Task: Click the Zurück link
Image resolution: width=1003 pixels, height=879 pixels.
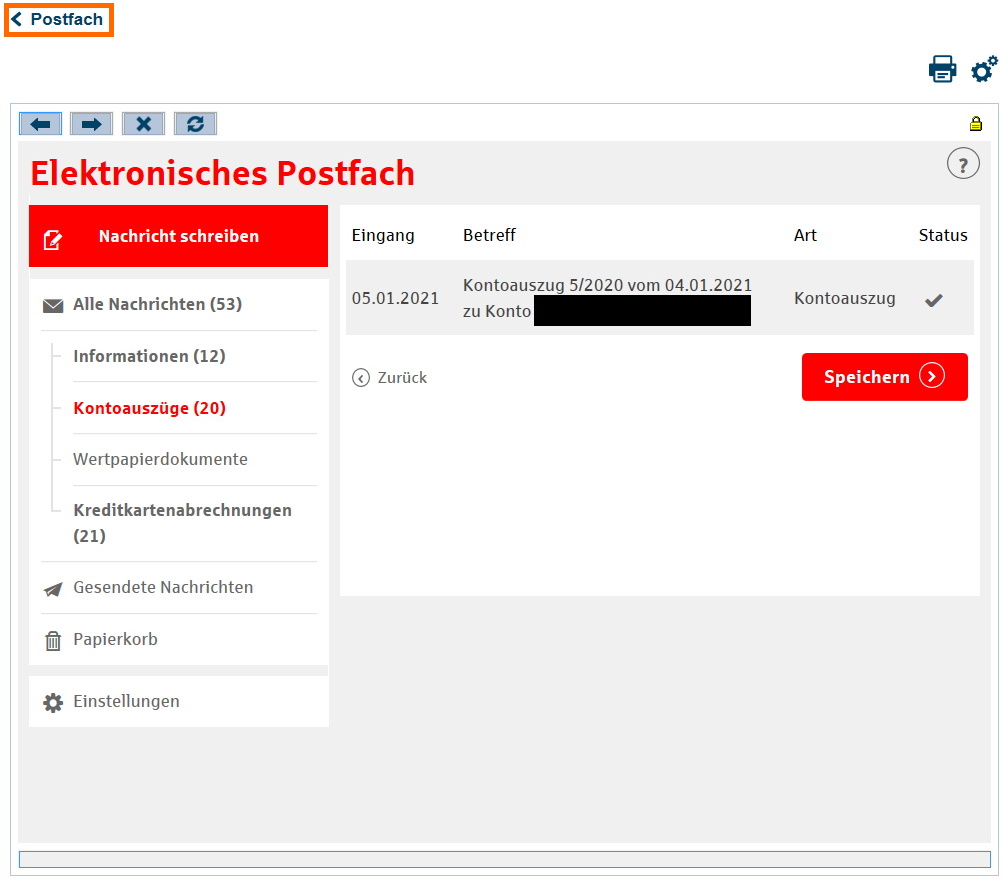Action: 390,378
